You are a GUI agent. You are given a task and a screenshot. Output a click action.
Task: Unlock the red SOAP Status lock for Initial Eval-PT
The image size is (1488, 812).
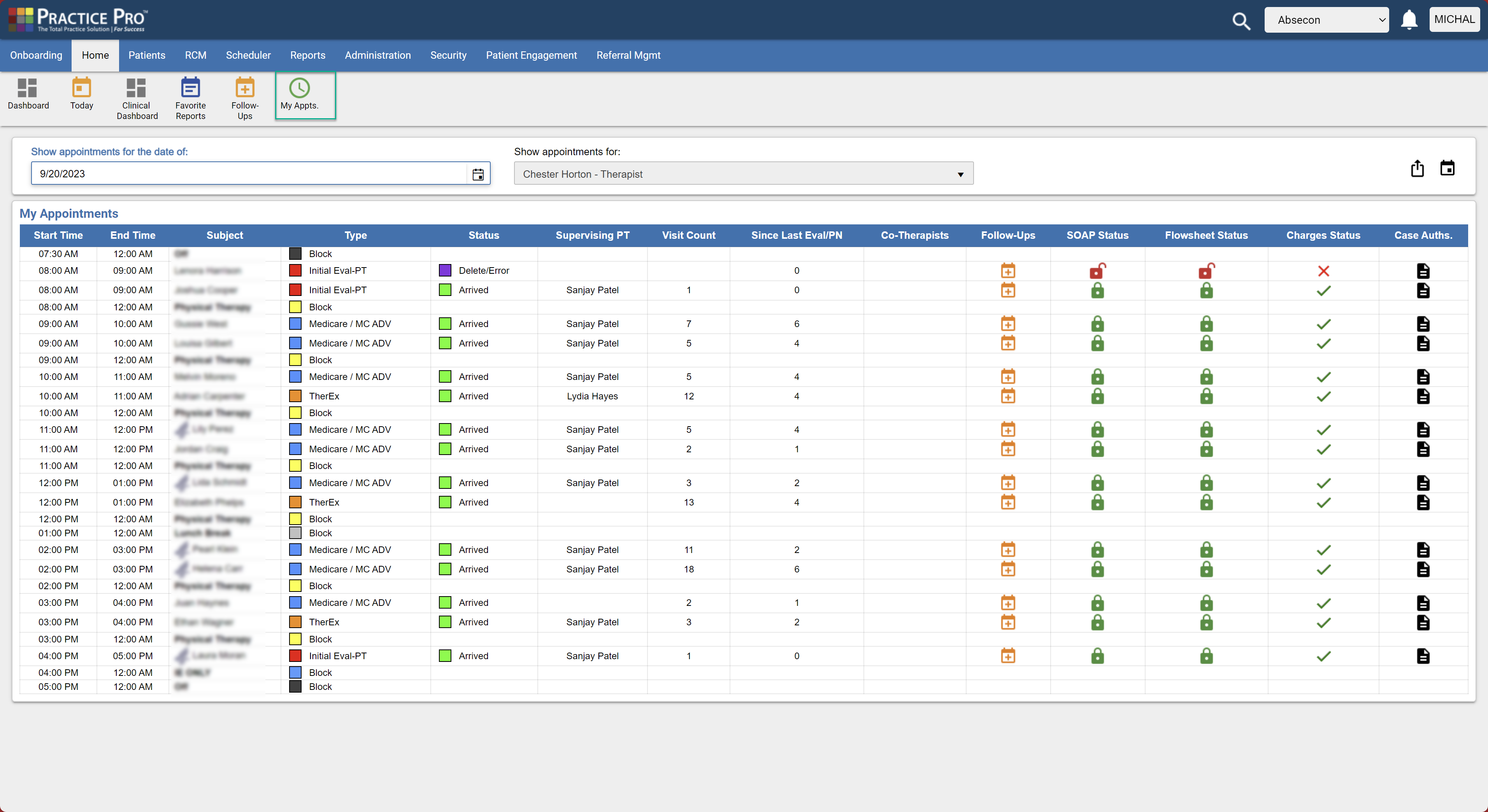pos(1097,270)
